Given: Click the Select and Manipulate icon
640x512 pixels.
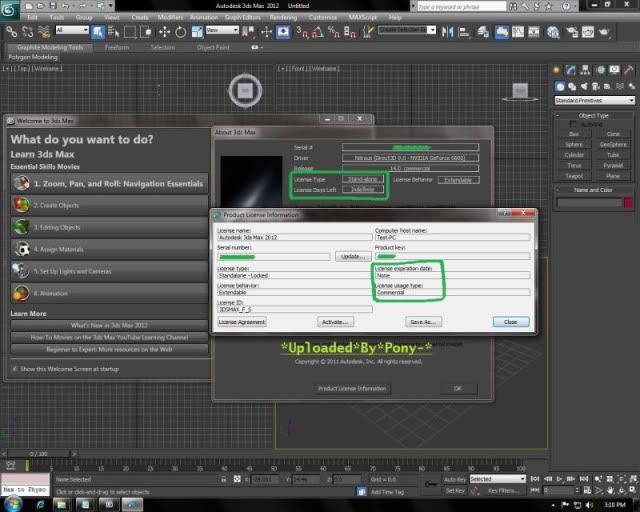Looking at the screenshot, I should point(266,32).
